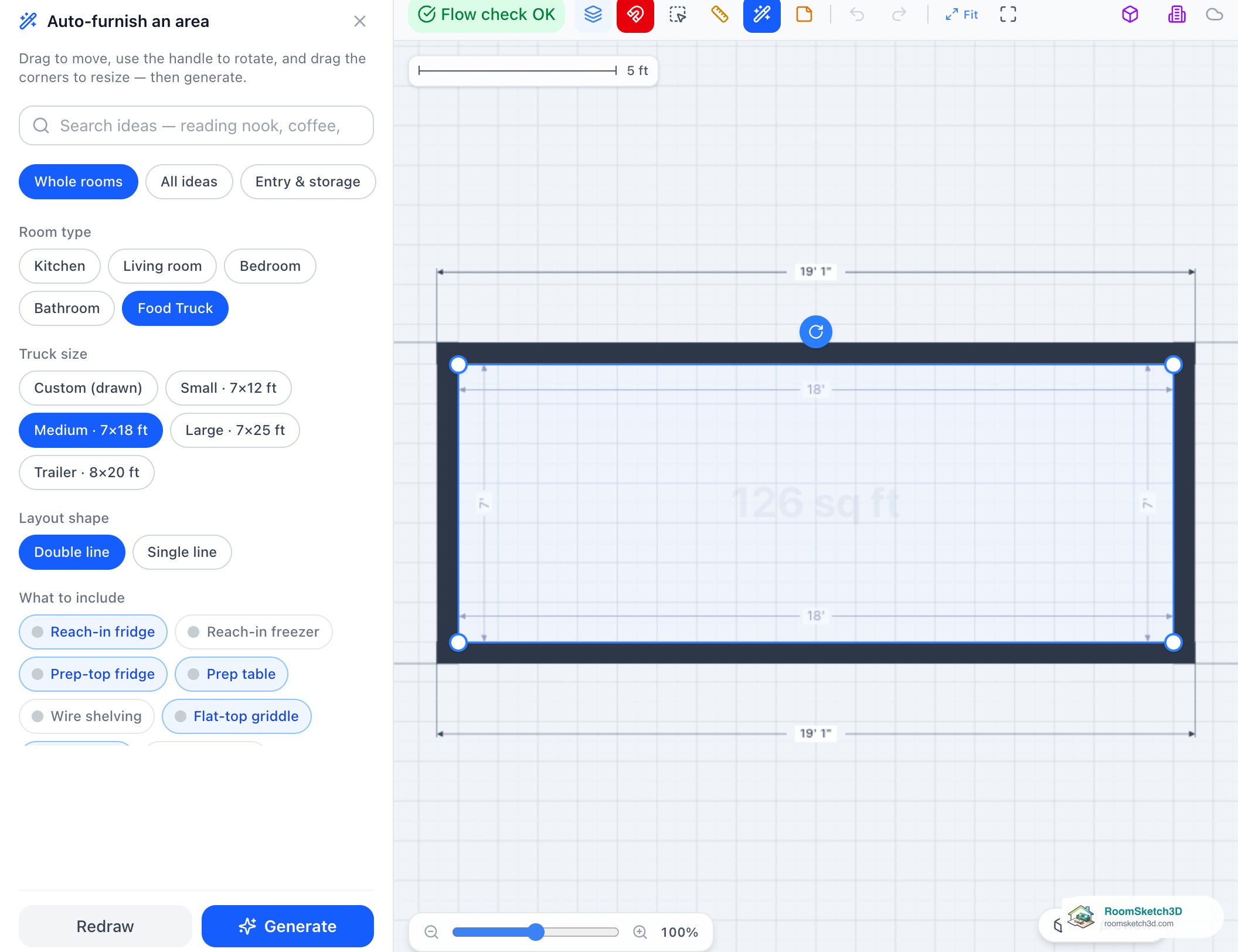Screen dimensions: 1238x952
Task: Toggle Prep-top fridge inclusion
Action: click(93, 674)
